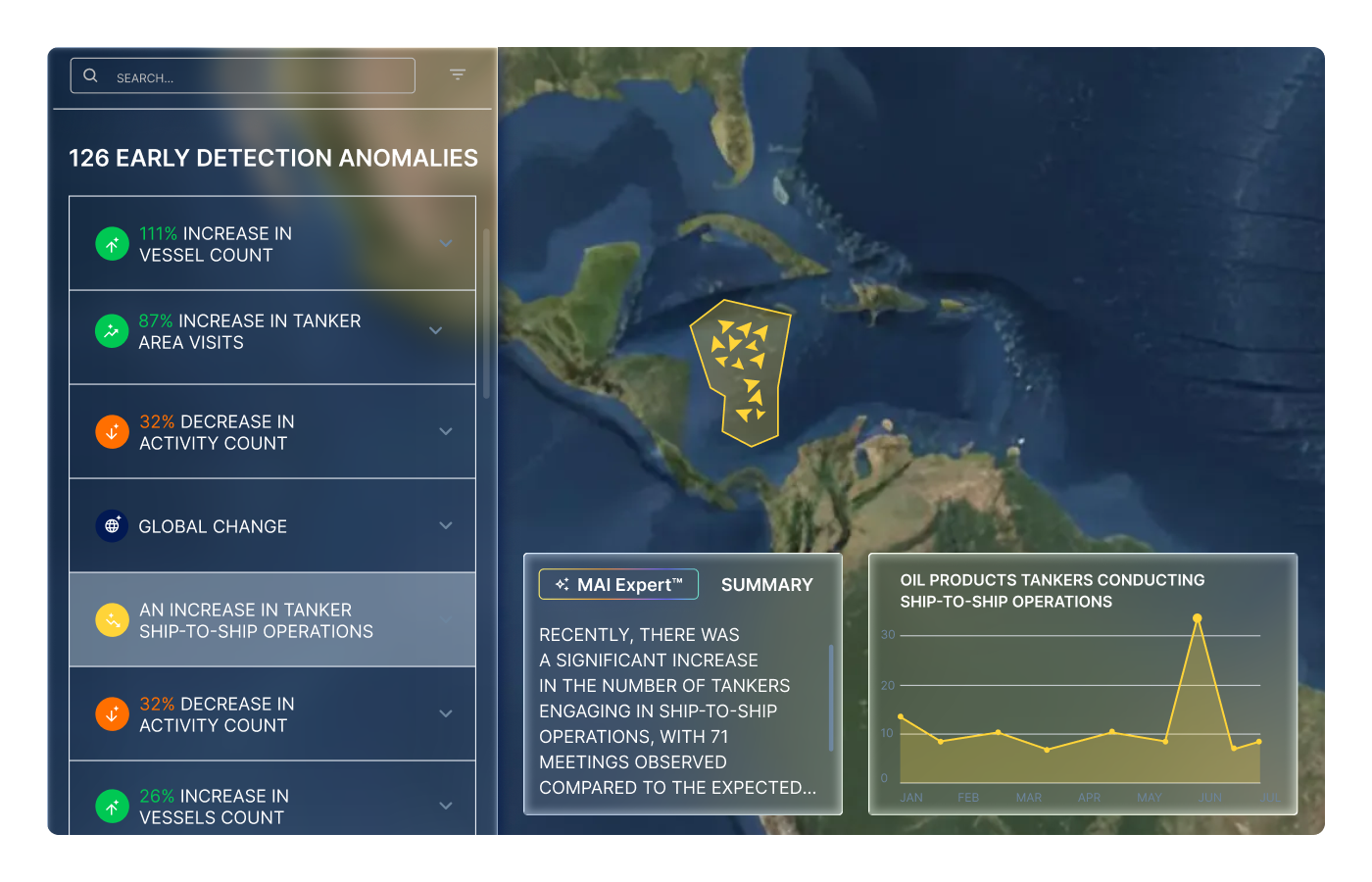The width and height of the screenshot is (1372, 882).
Task: Expand the 26% increase in vessels count row
Action: 446,807
